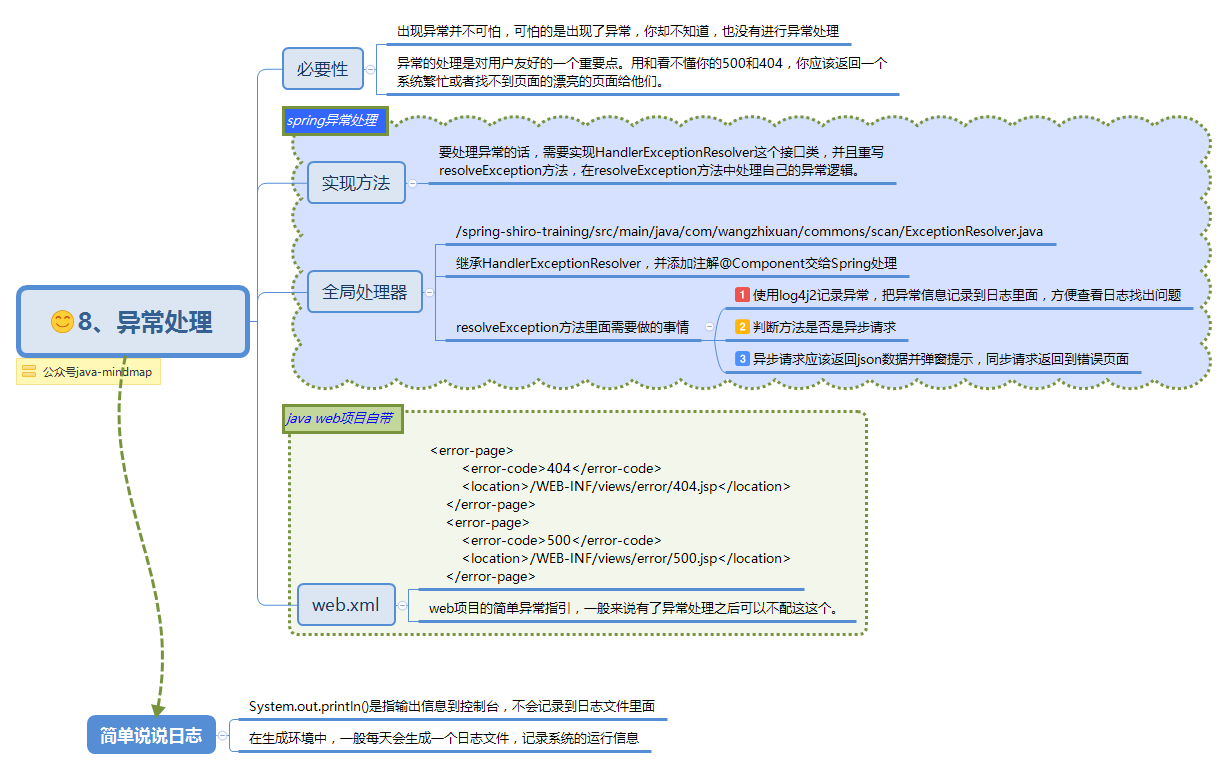
Task: Click the smiley face icon on the central topic
Action: pos(62,322)
